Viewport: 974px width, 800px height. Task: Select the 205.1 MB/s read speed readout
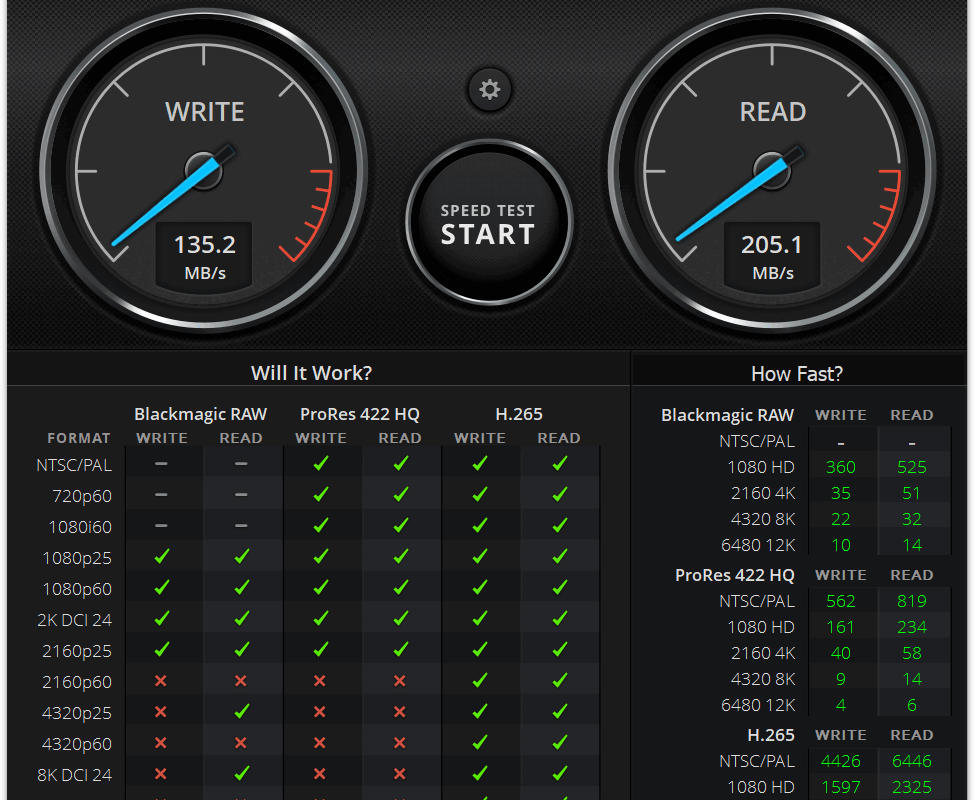pos(772,255)
